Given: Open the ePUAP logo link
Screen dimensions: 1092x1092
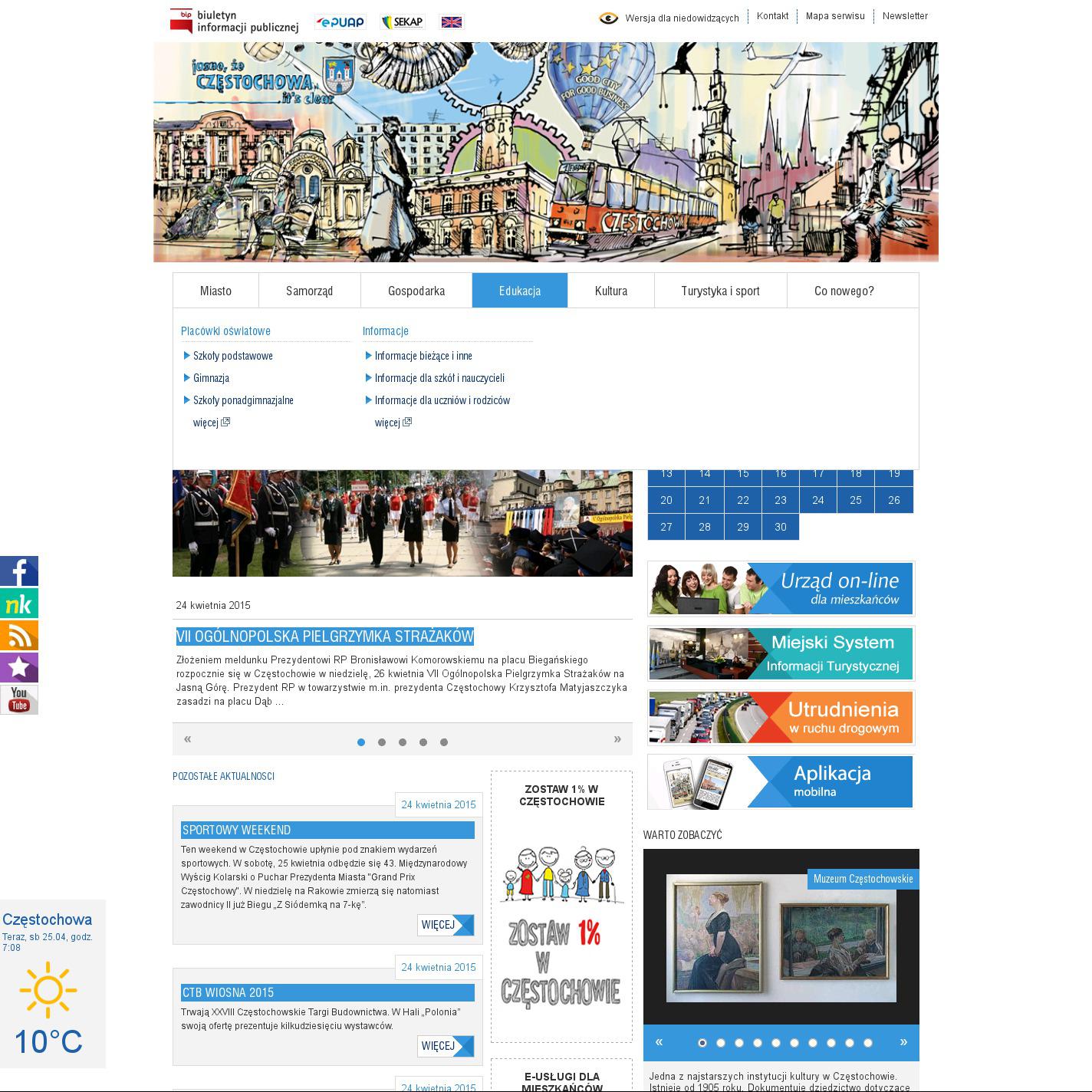Looking at the screenshot, I should point(340,22).
